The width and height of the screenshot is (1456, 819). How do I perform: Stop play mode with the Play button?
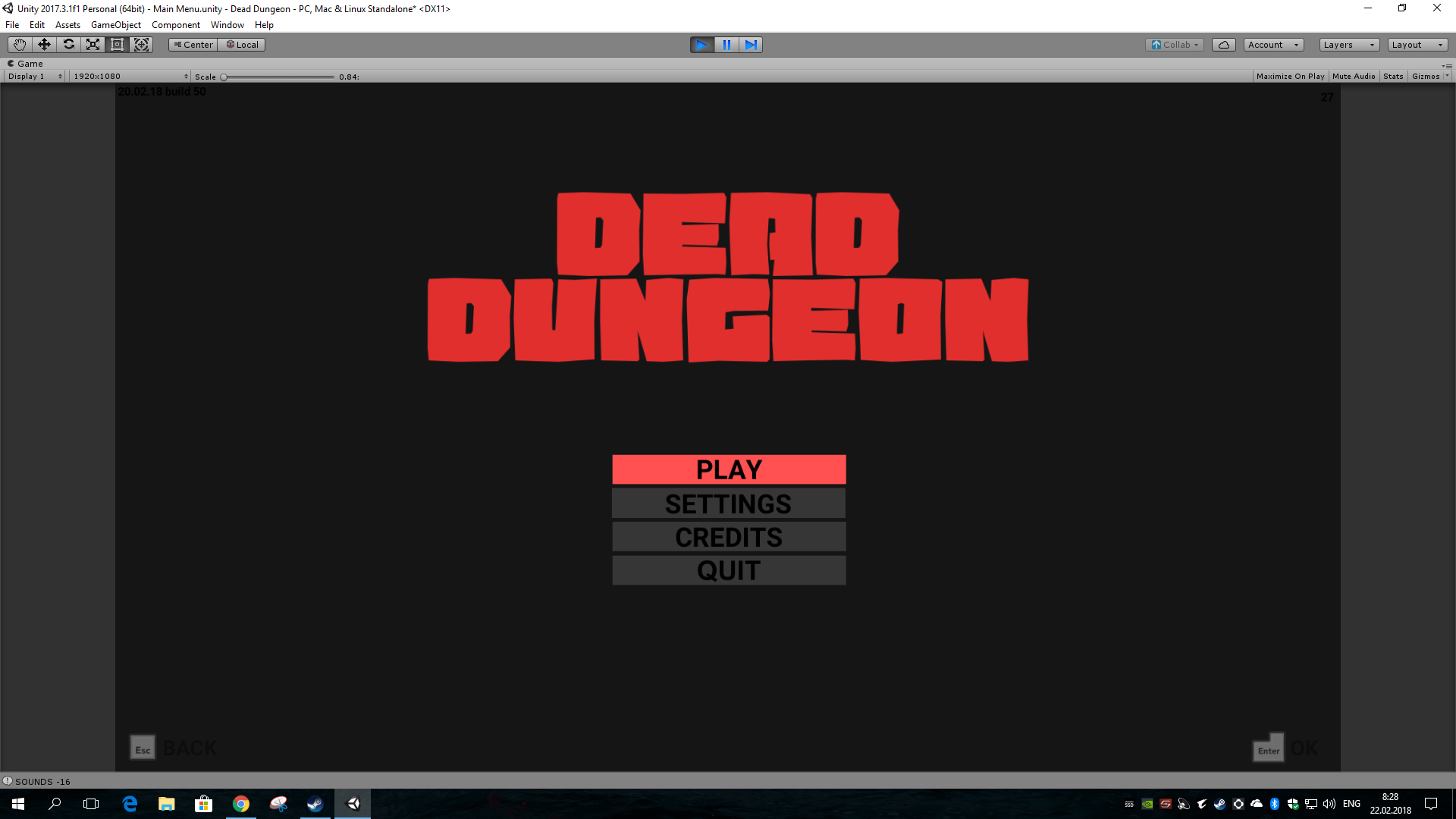tap(702, 45)
